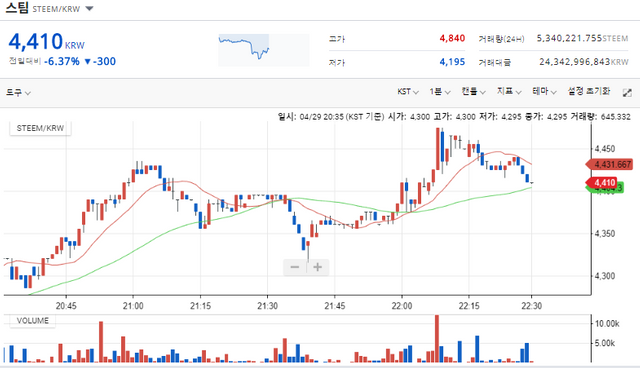Open the 도구 tools dropdown
This screenshot has width=640, height=368.
coord(18,93)
